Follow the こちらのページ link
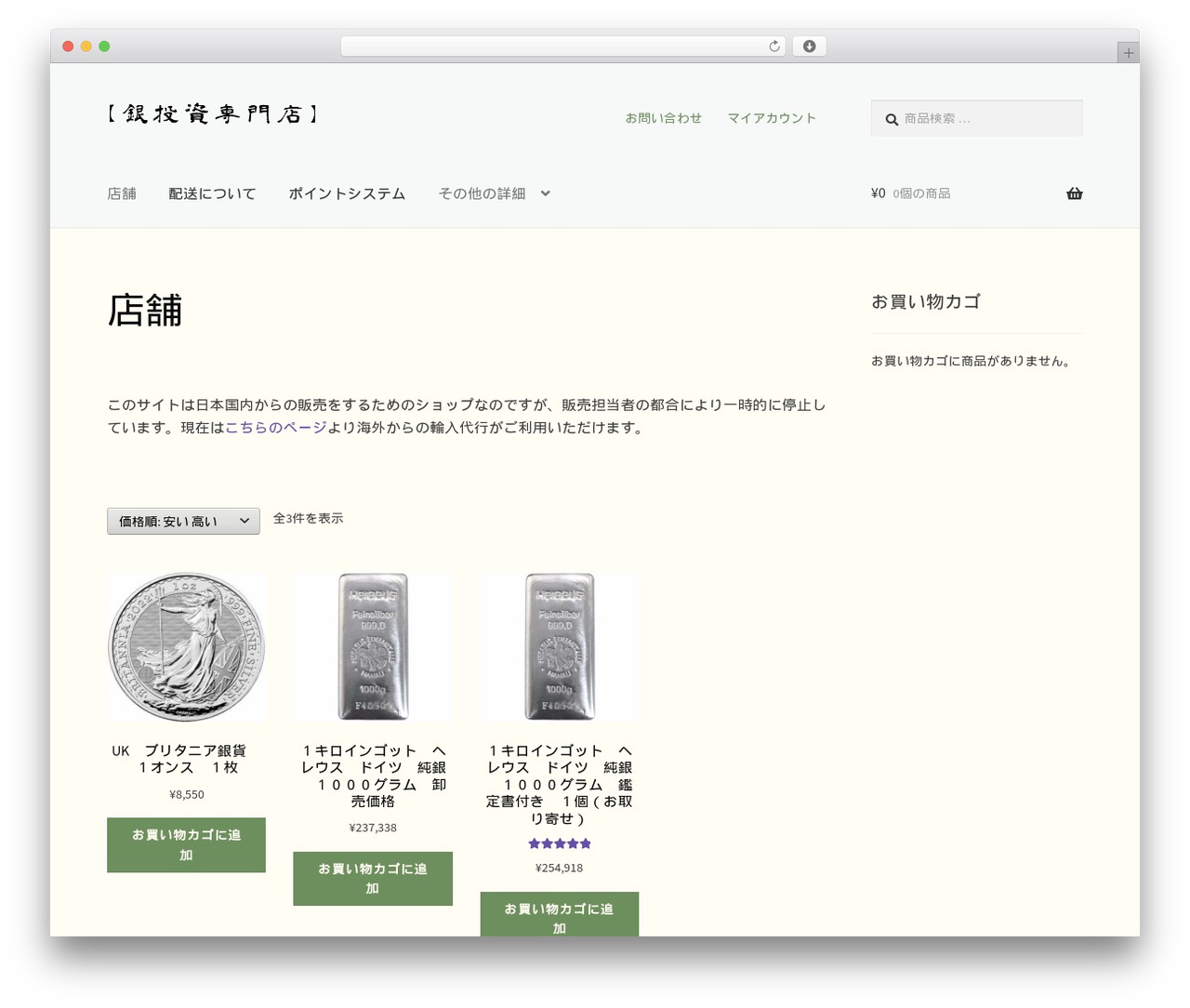The width and height of the screenshot is (1190, 1008). [x=276, y=428]
